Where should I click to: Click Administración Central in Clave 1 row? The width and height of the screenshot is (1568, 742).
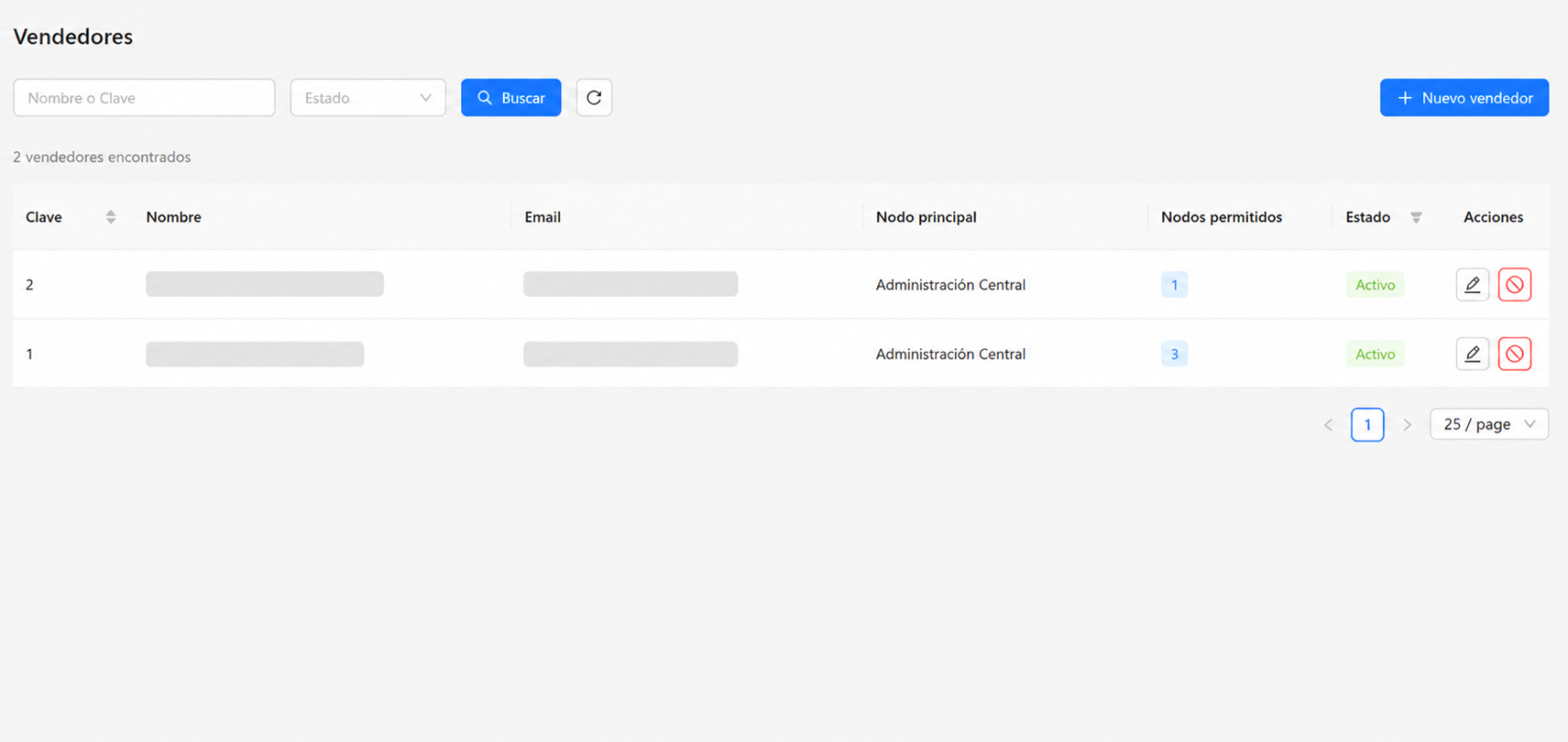(x=950, y=354)
